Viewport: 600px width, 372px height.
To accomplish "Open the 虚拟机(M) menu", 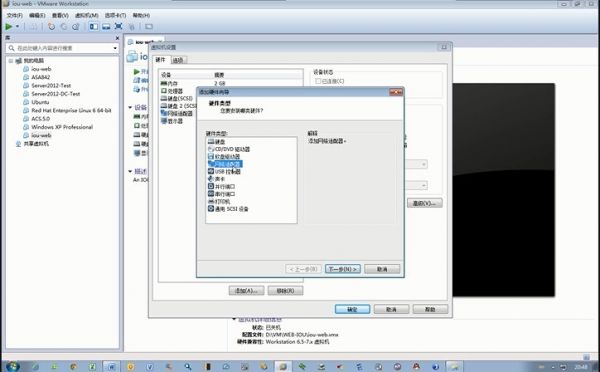I will (86, 15).
